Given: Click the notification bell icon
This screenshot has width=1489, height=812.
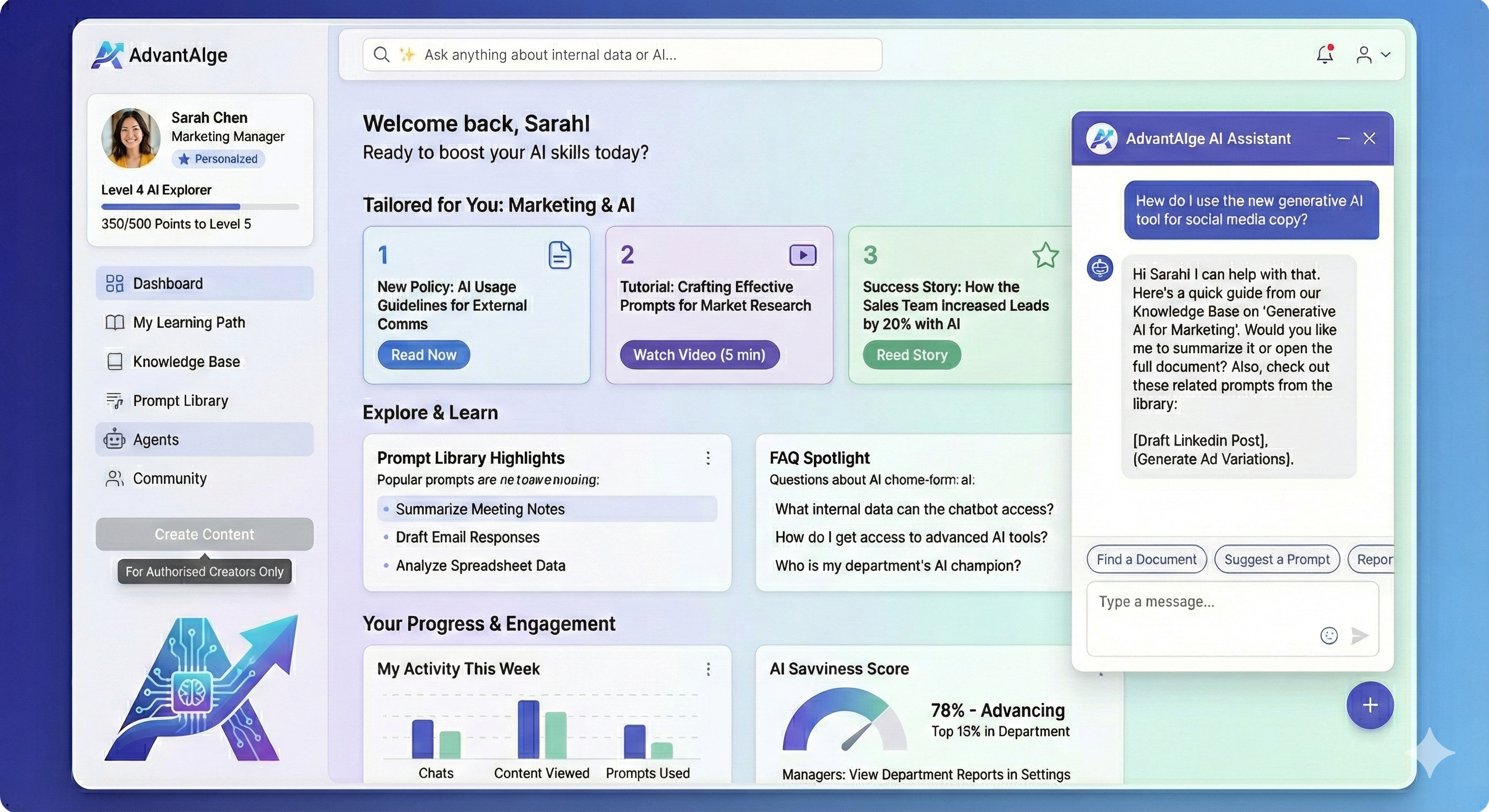Looking at the screenshot, I should pos(1325,55).
